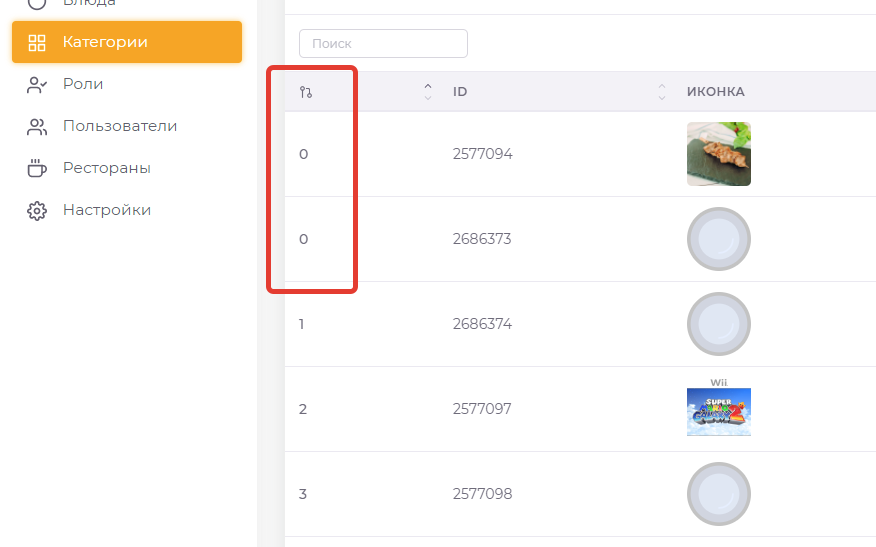Select the placeholder plate icon for 2577098

coord(719,494)
